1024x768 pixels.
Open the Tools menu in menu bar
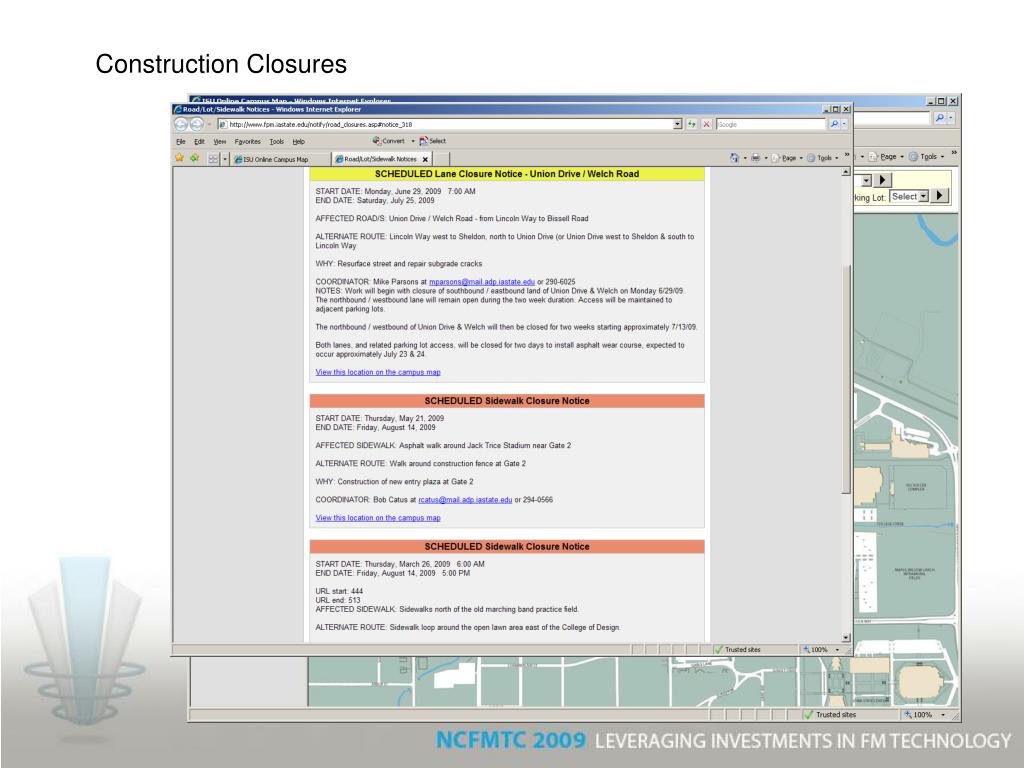pyautogui.click(x=277, y=142)
